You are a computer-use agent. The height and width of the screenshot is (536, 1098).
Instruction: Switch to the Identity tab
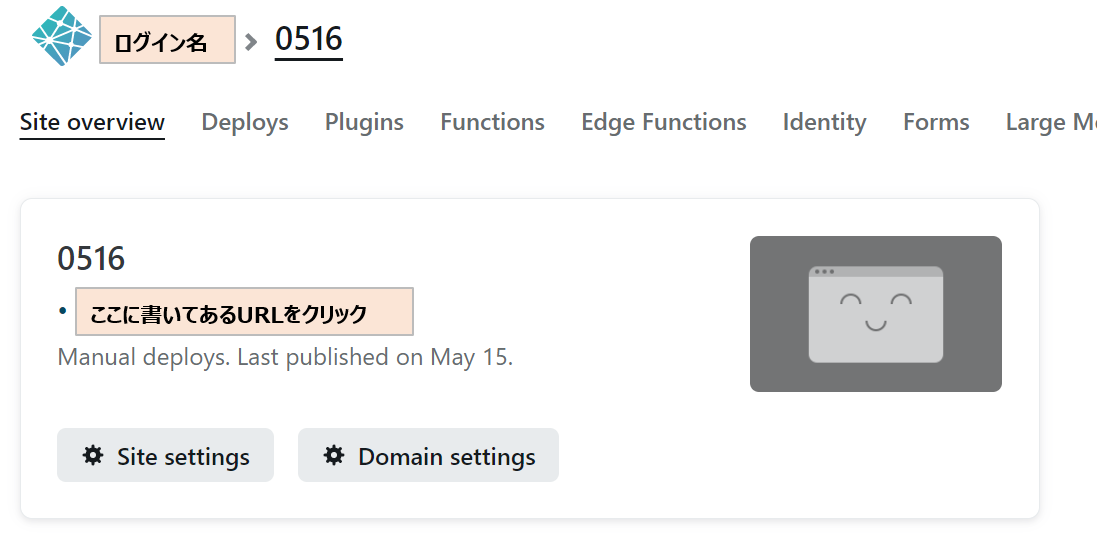click(x=824, y=122)
